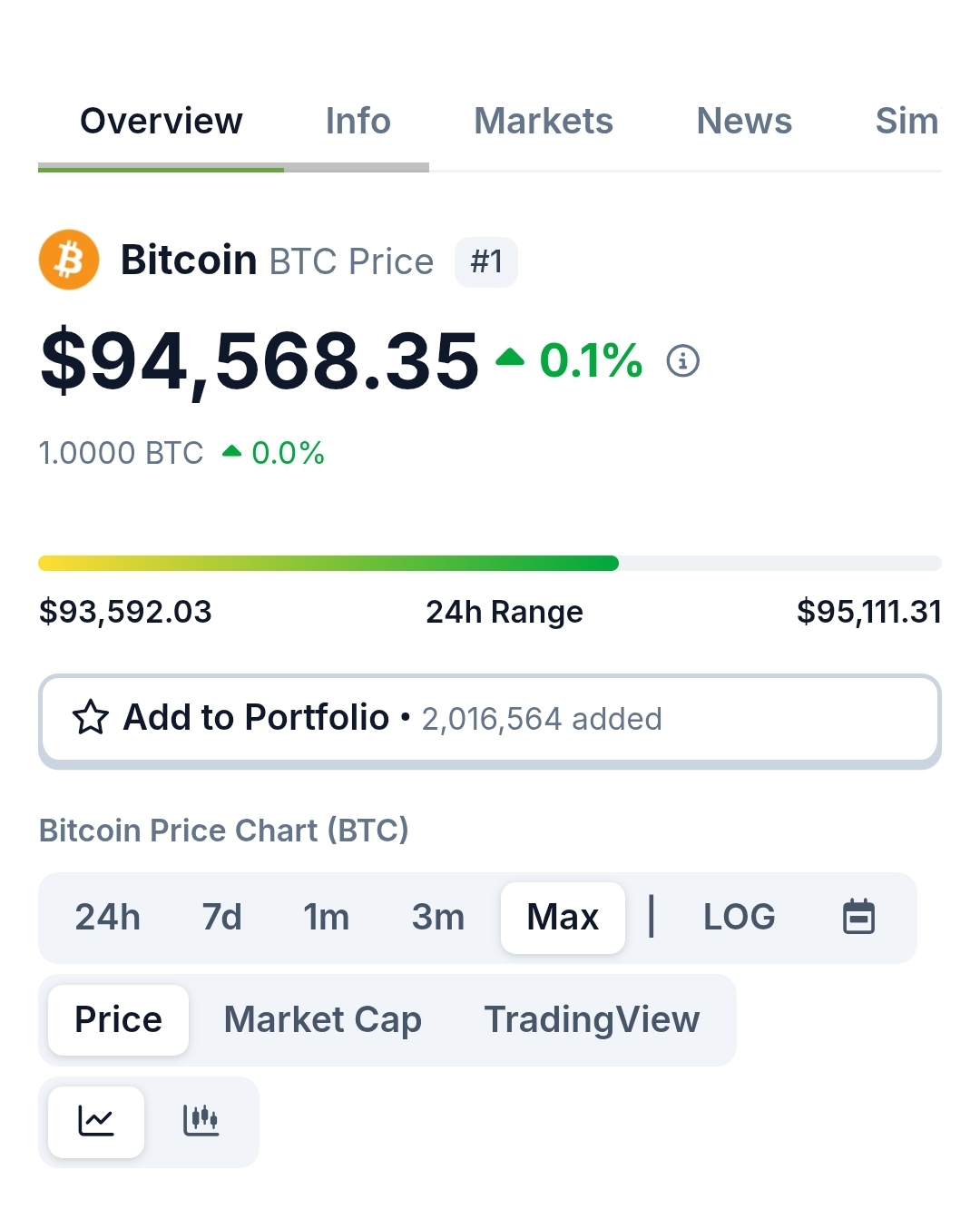The width and height of the screenshot is (980, 1229).
Task: Switch to line chart view
Action: pyautogui.click(x=96, y=1122)
